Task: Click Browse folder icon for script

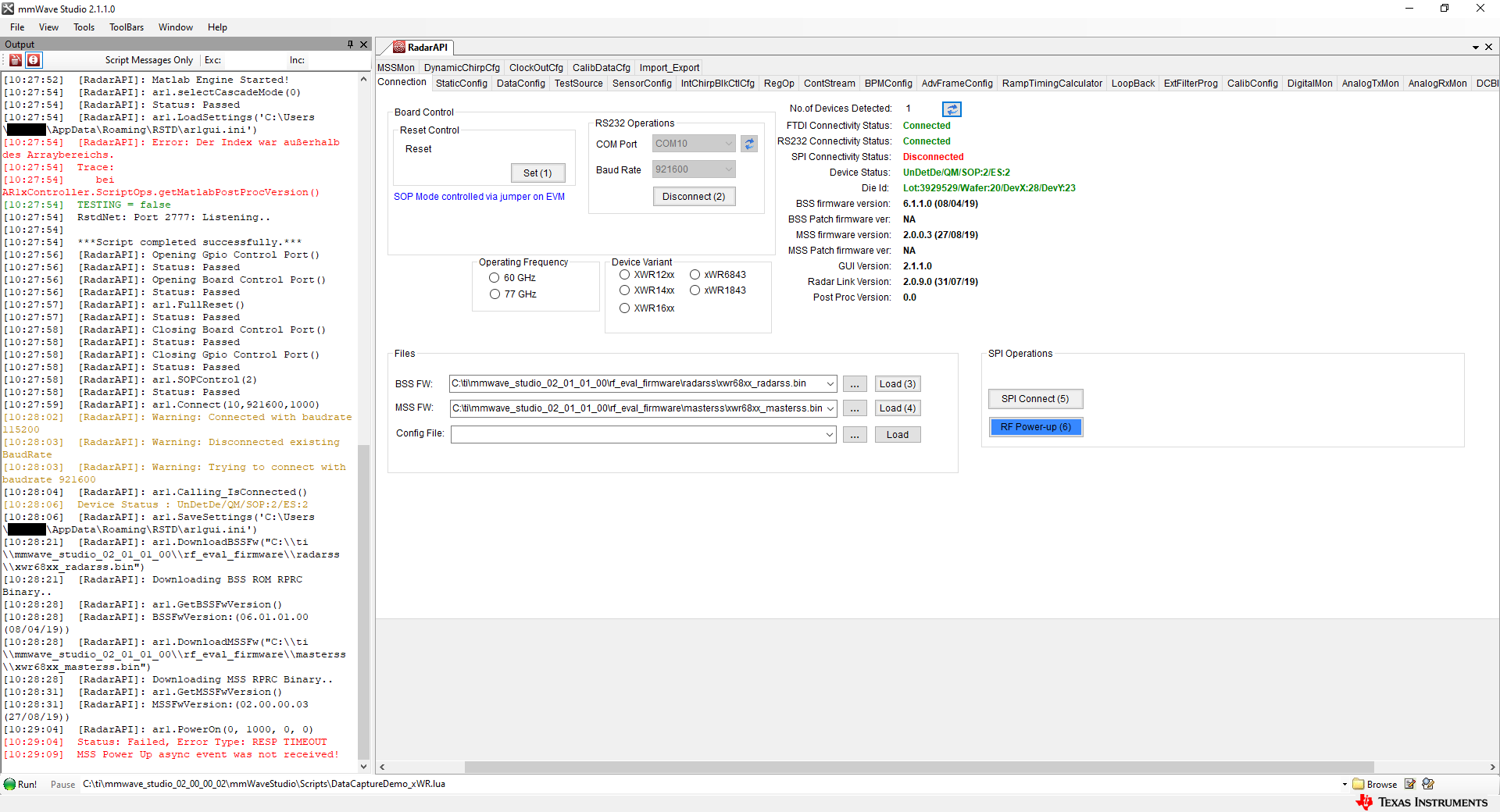Action: (1358, 784)
